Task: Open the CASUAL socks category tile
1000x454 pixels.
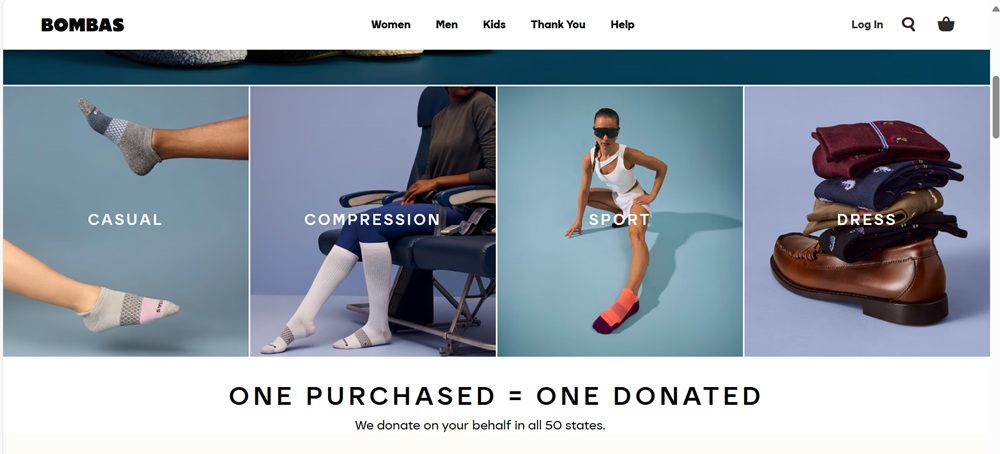Action: point(126,221)
